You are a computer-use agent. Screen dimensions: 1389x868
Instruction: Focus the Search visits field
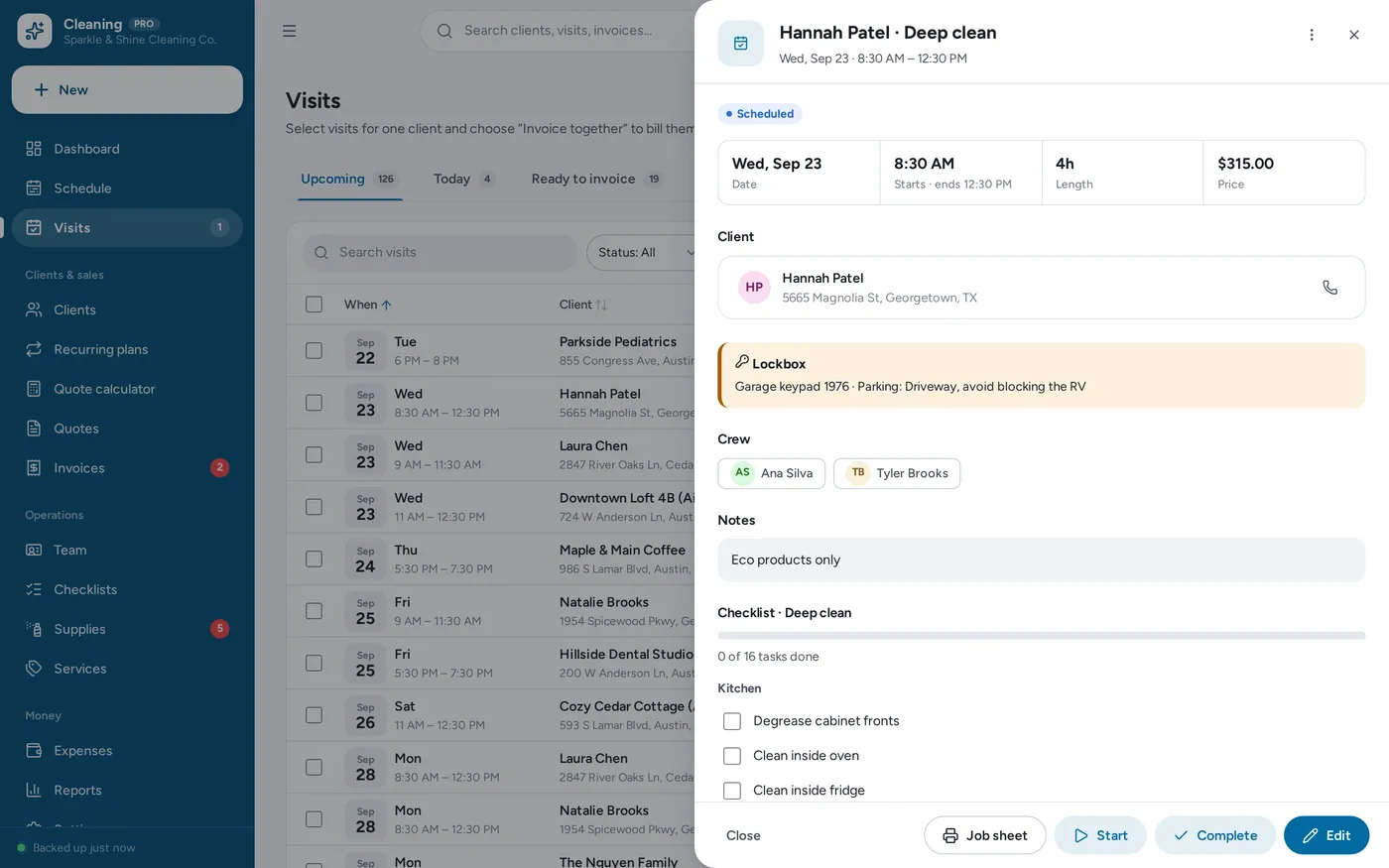coord(440,253)
